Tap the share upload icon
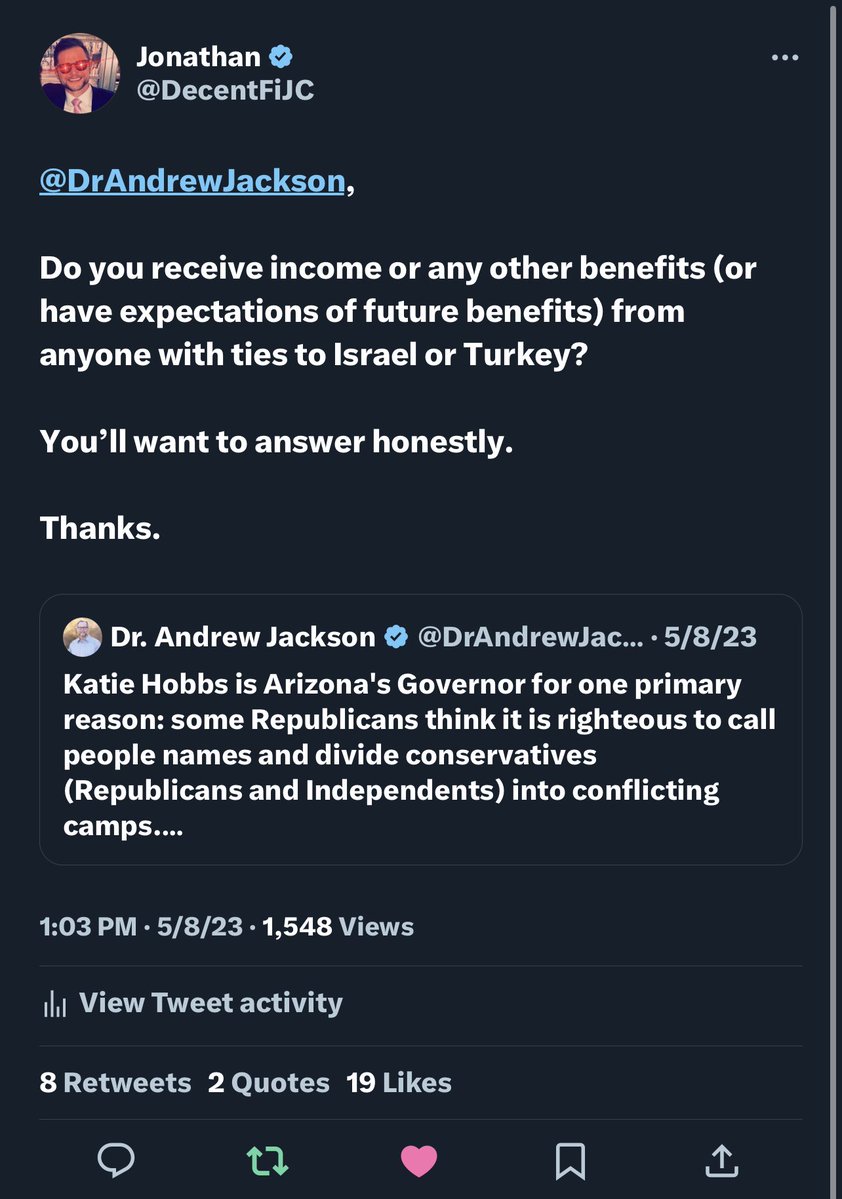The image size is (842, 1199). [721, 1160]
